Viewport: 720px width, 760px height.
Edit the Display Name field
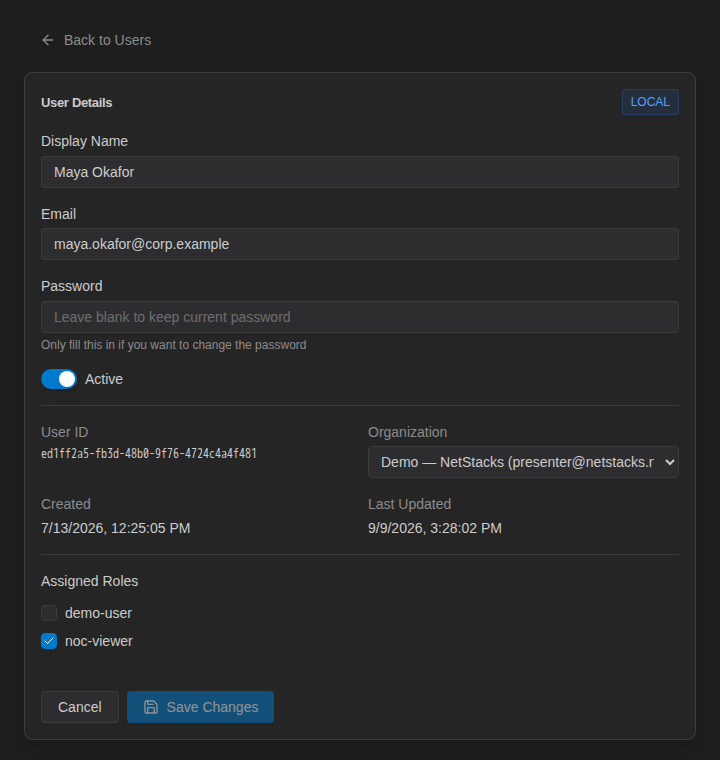360,172
